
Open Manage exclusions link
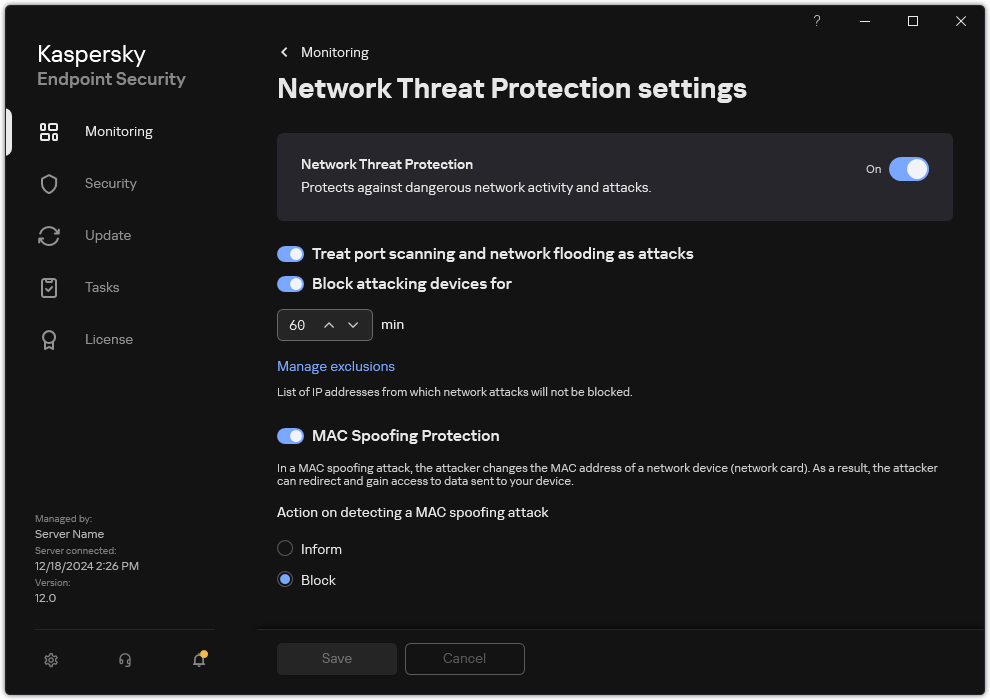(x=336, y=366)
